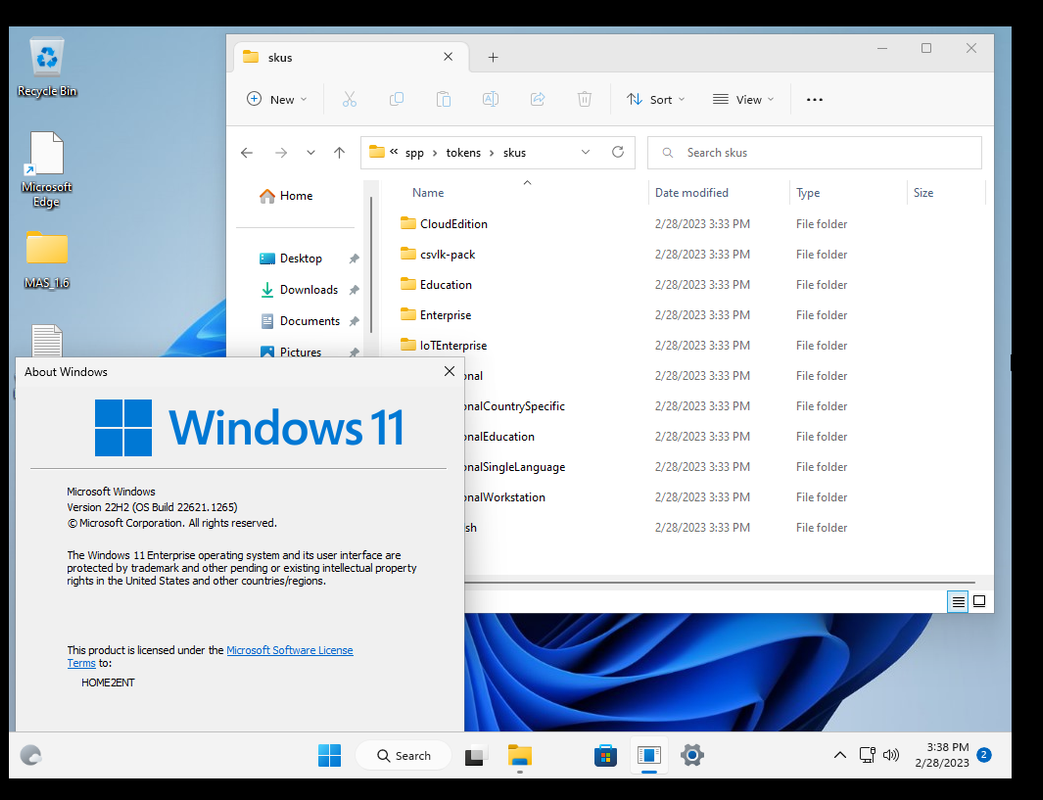Click the horizontal scrollbar in file list
This screenshot has width=1043, height=800.
[719, 582]
